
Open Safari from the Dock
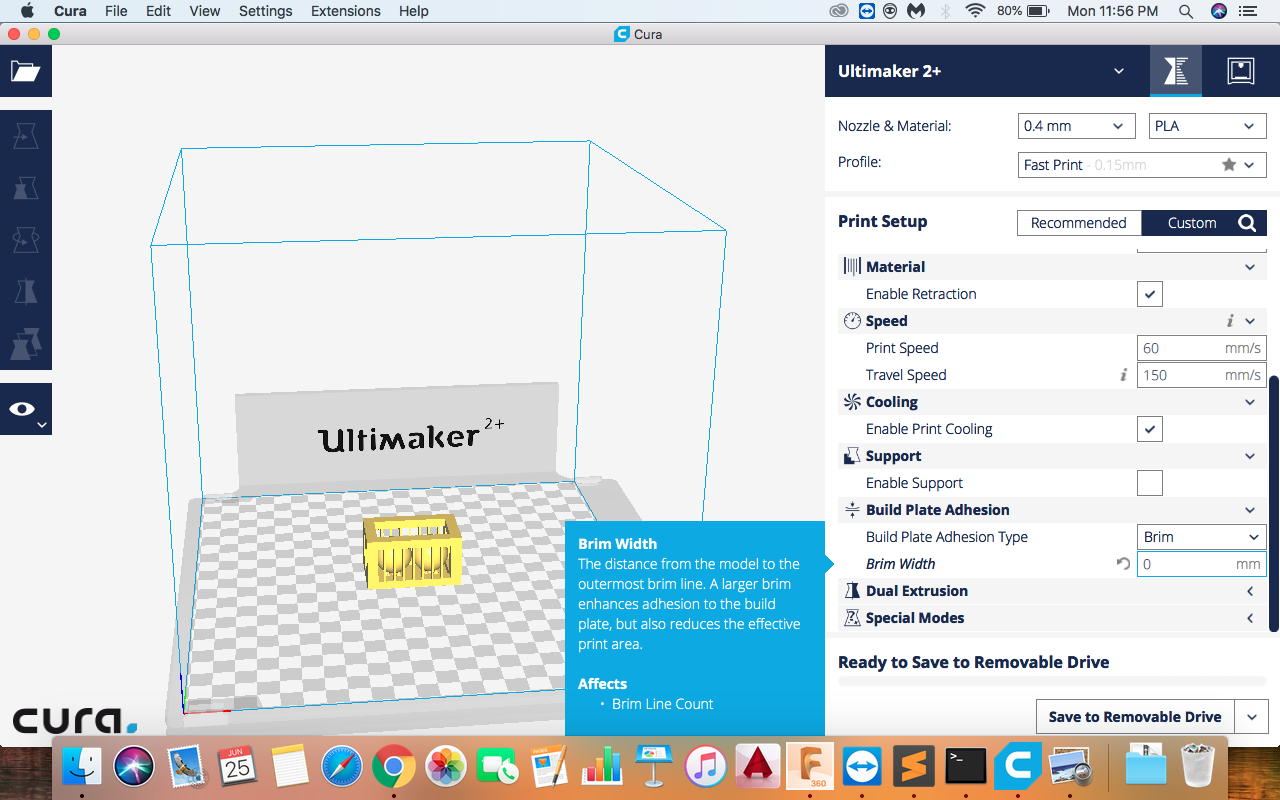click(x=342, y=767)
